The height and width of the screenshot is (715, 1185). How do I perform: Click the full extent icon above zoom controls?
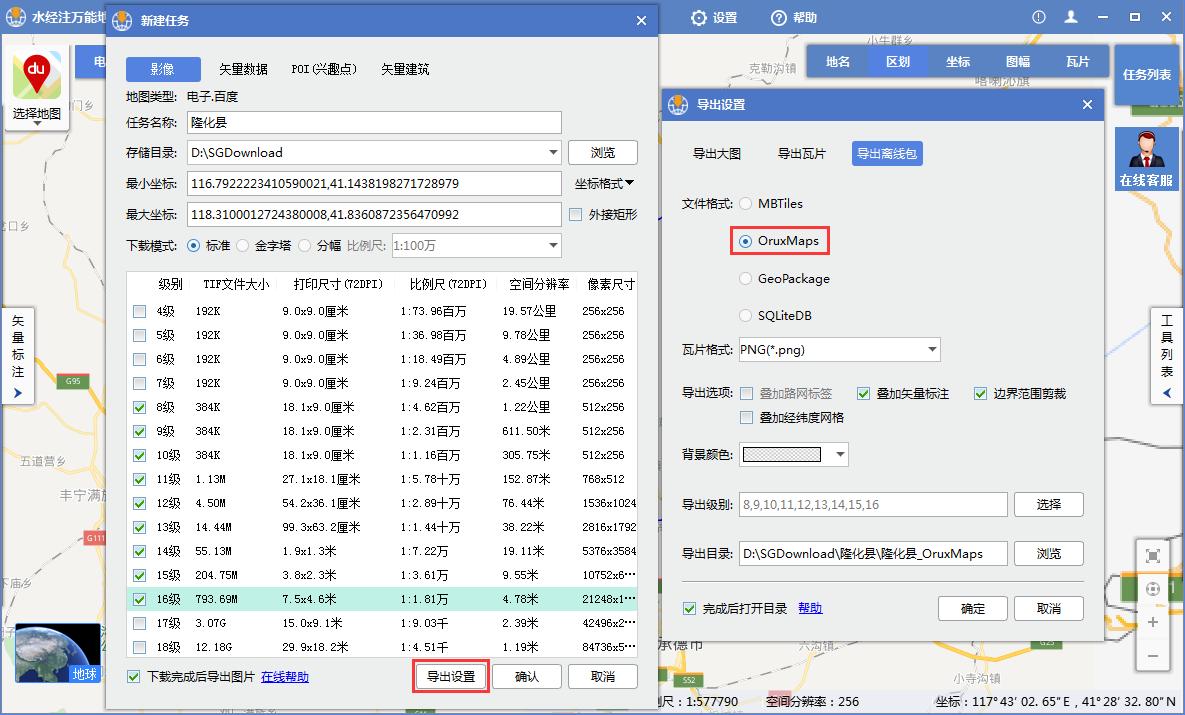click(x=1154, y=554)
